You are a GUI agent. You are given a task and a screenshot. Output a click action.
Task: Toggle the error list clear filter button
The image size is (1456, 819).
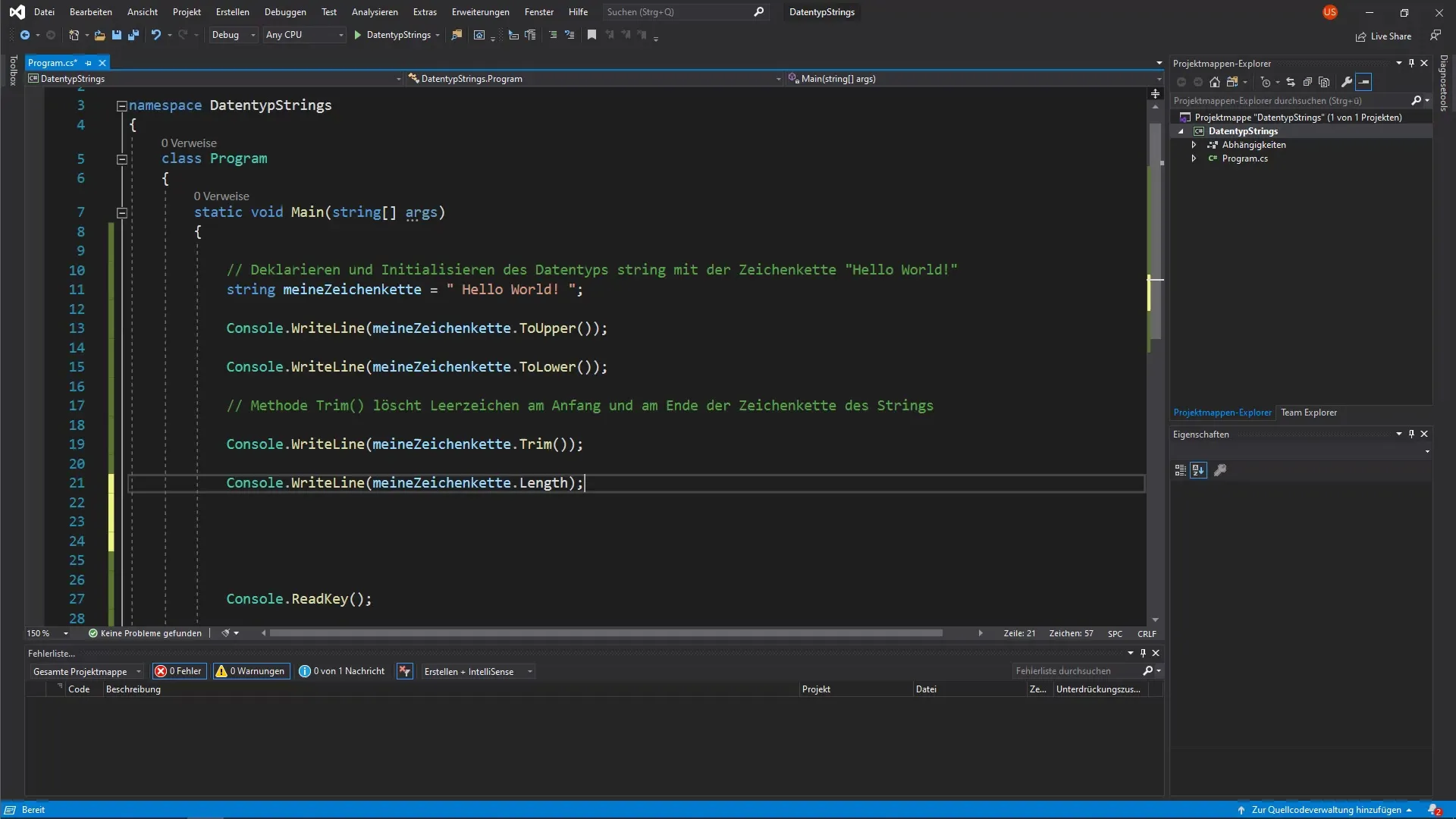(405, 671)
